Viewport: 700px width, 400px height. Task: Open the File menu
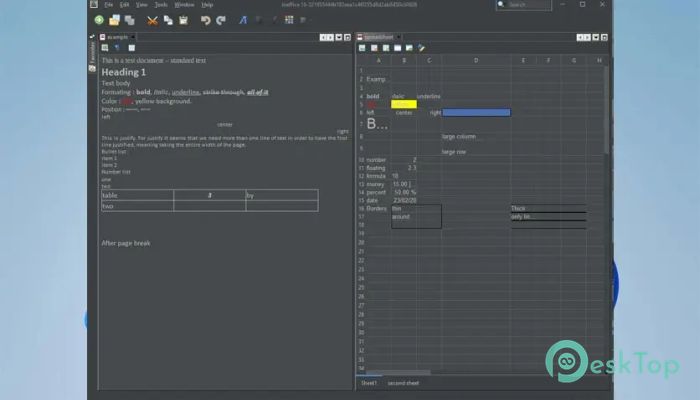pyautogui.click(x=108, y=5)
